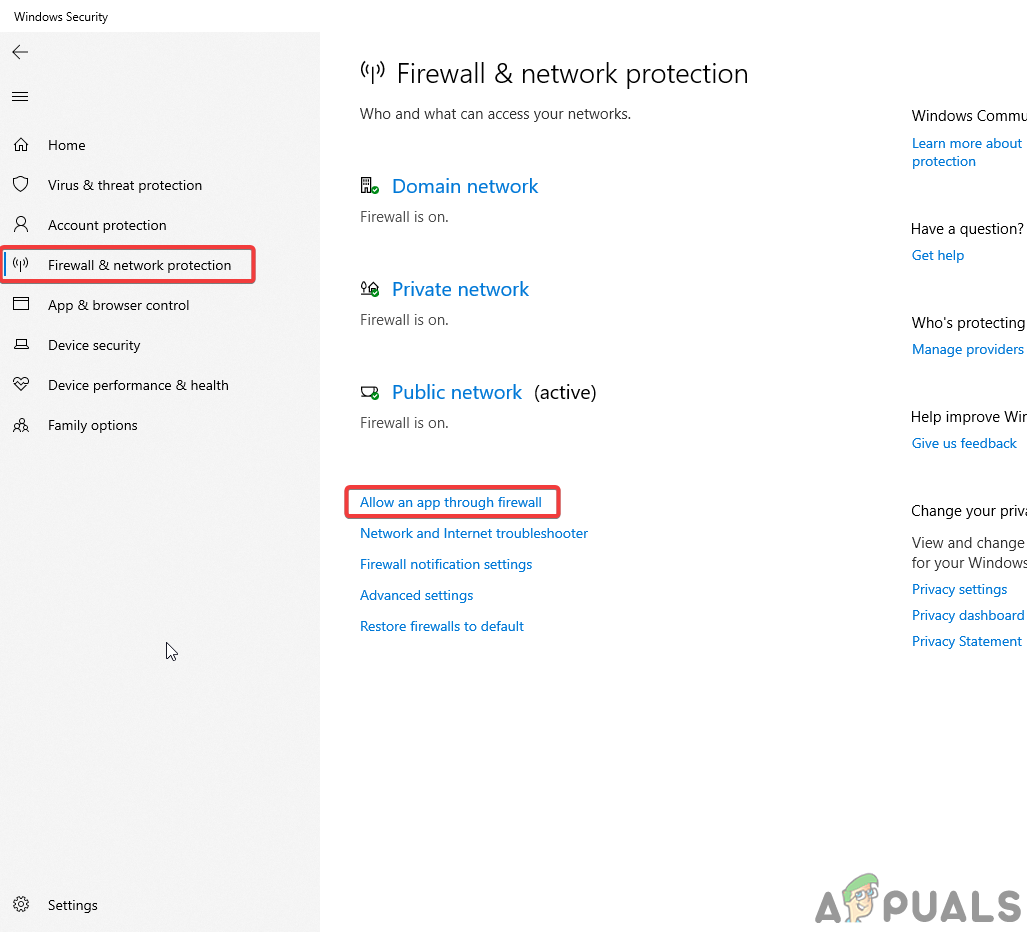This screenshot has width=1027, height=932.
Task: Open Advanced settings
Action: (416, 594)
